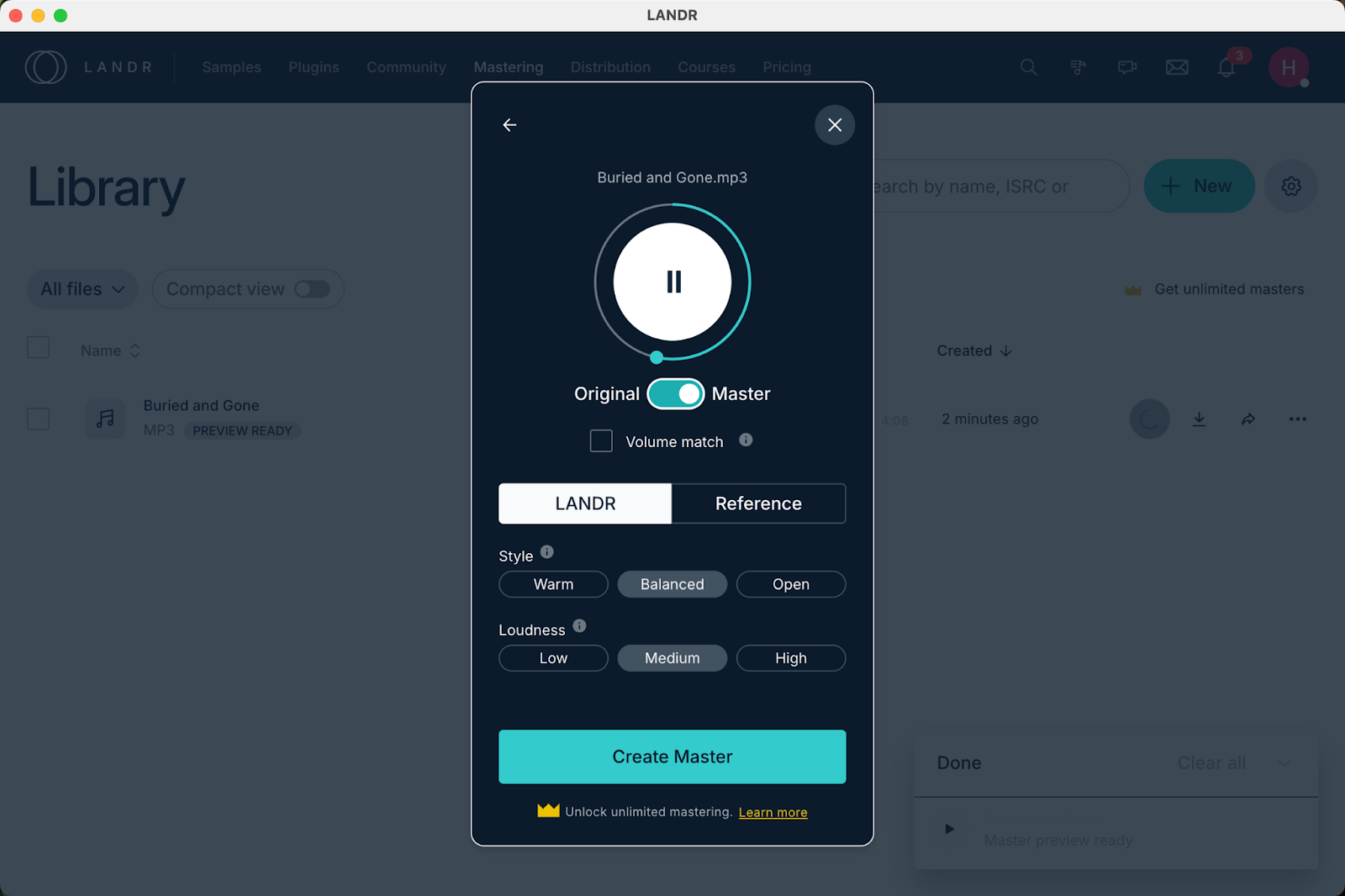Open the Plugins menu

click(x=314, y=67)
